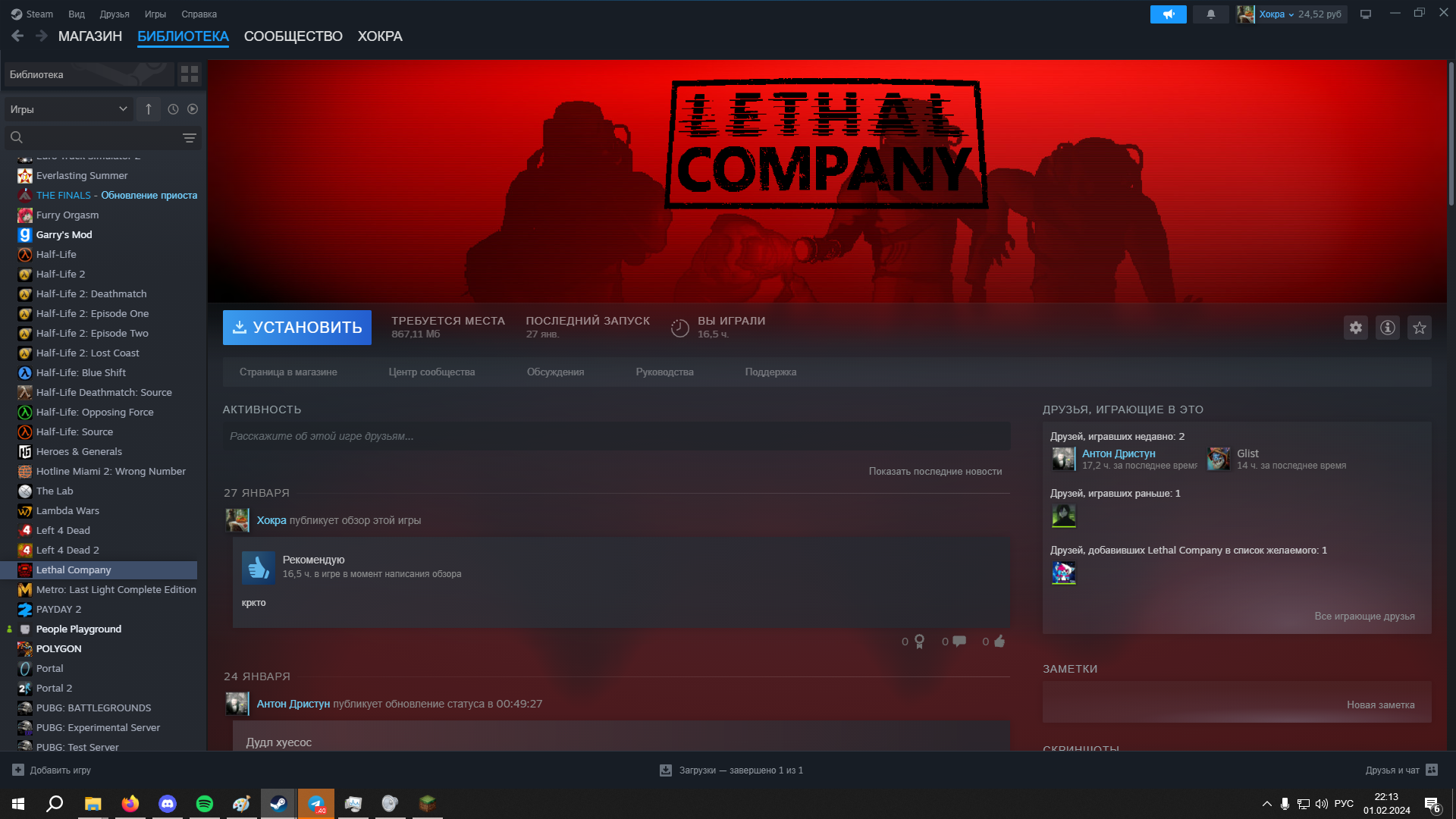Go back with the left arrow
Screen dimensions: 1456x819
[x=17, y=36]
